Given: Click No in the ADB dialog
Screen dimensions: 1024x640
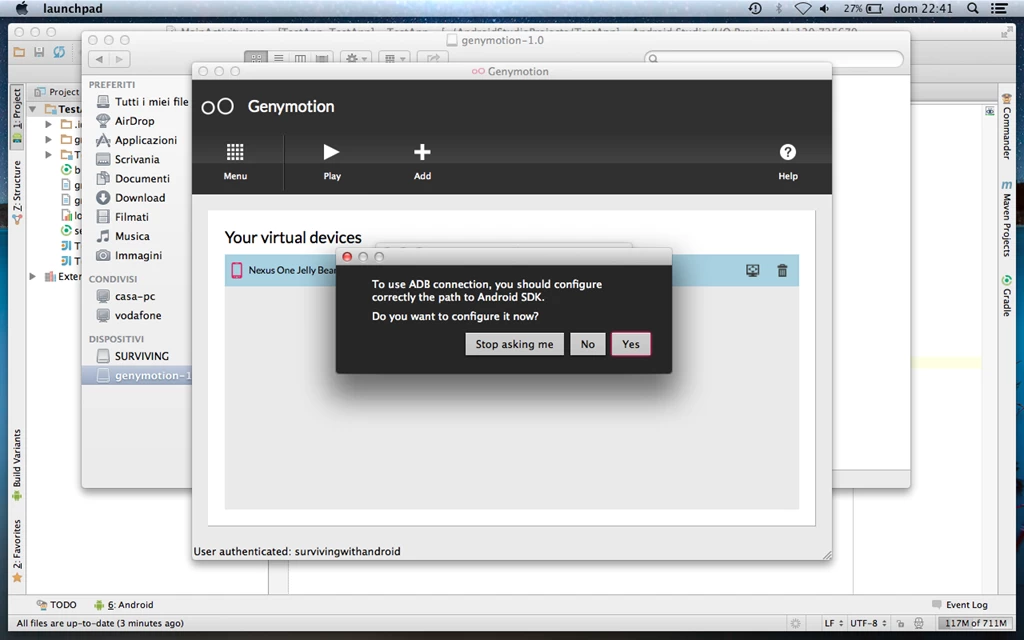Looking at the screenshot, I should coord(588,344).
